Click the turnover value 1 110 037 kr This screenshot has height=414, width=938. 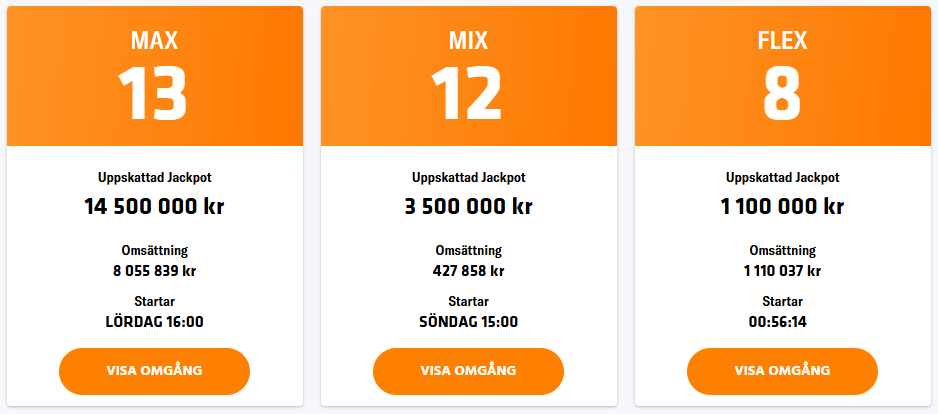(x=782, y=271)
